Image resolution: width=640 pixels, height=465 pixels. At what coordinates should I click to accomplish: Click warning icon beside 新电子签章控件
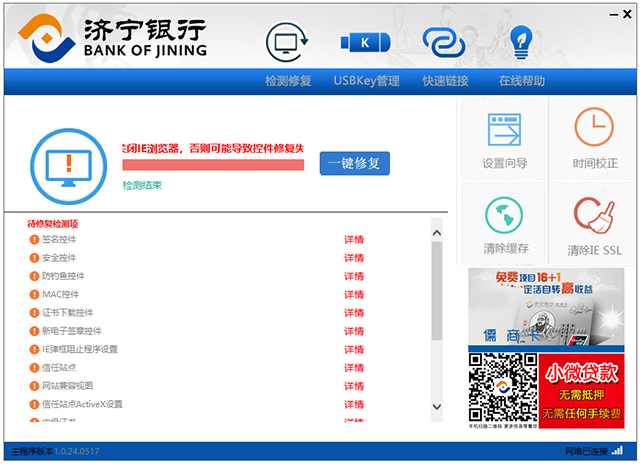point(34,331)
